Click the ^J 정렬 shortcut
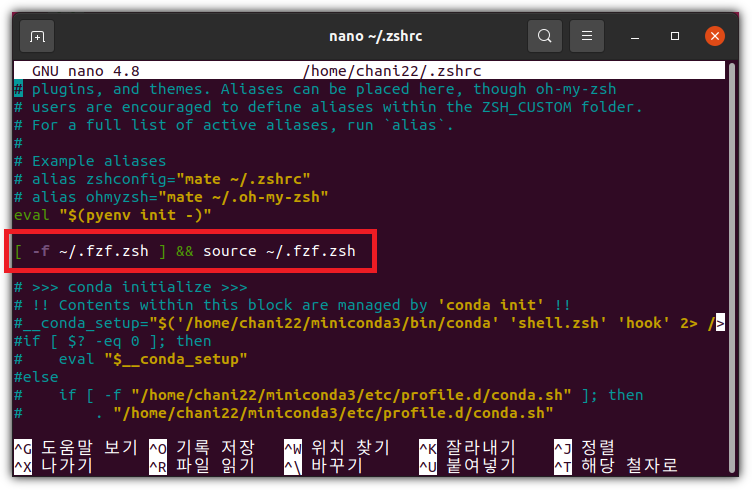 585,447
